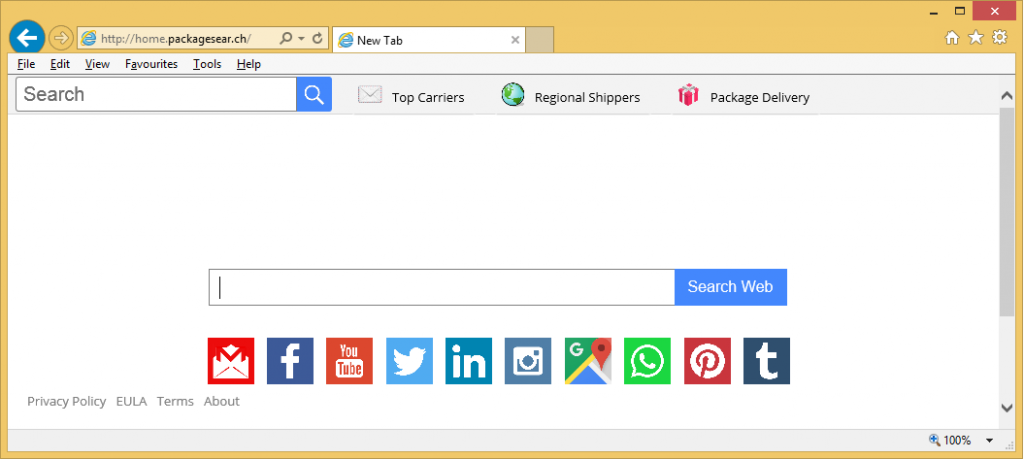Open the Google Maps icon
The height and width of the screenshot is (459, 1024).
(x=588, y=361)
